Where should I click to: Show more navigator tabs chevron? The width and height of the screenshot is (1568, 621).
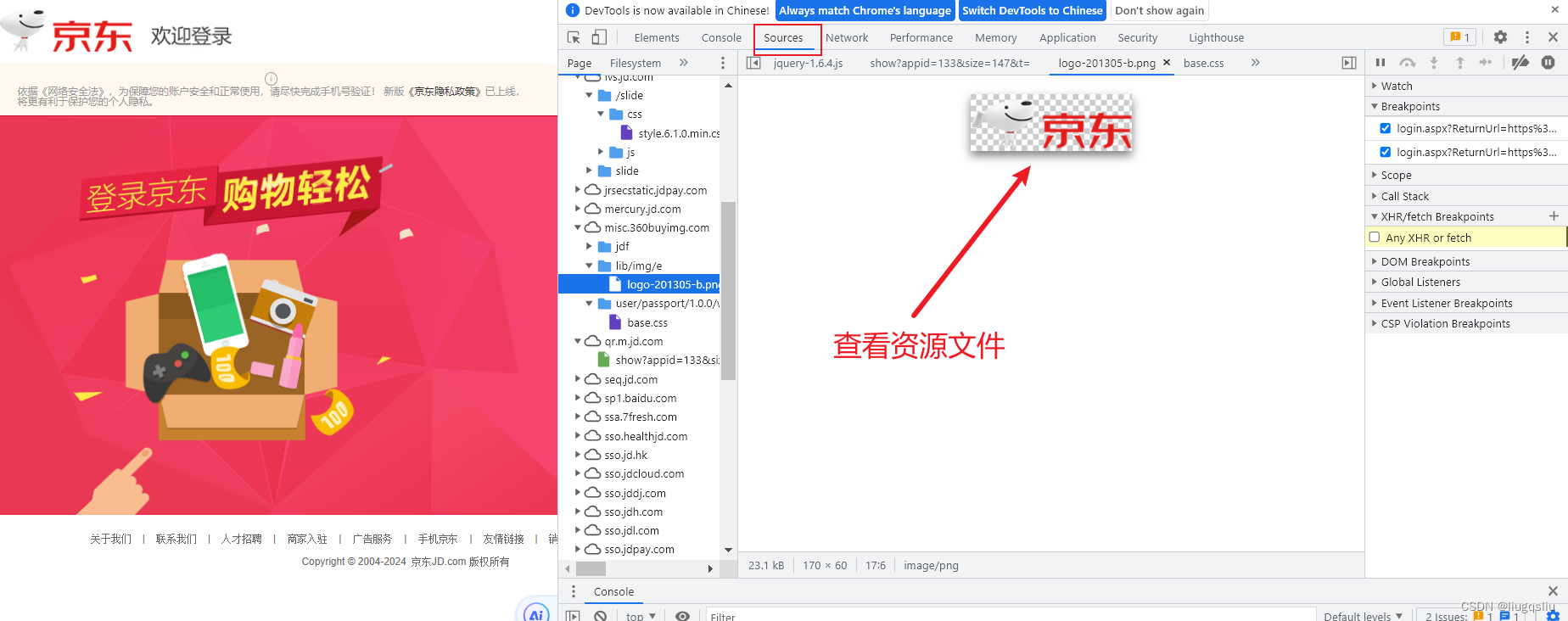[684, 63]
